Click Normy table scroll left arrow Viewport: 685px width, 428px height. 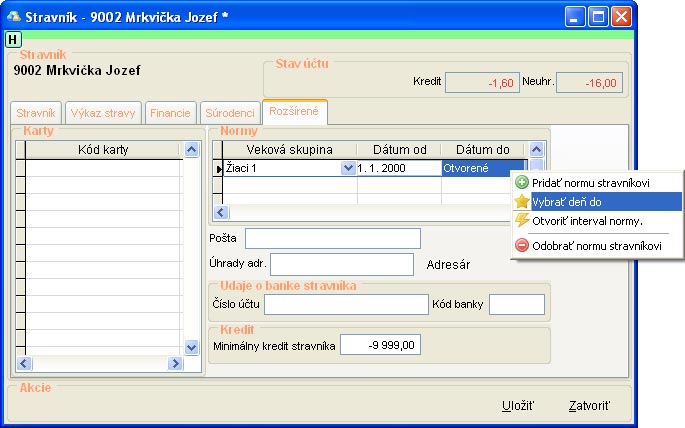tap(221, 213)
